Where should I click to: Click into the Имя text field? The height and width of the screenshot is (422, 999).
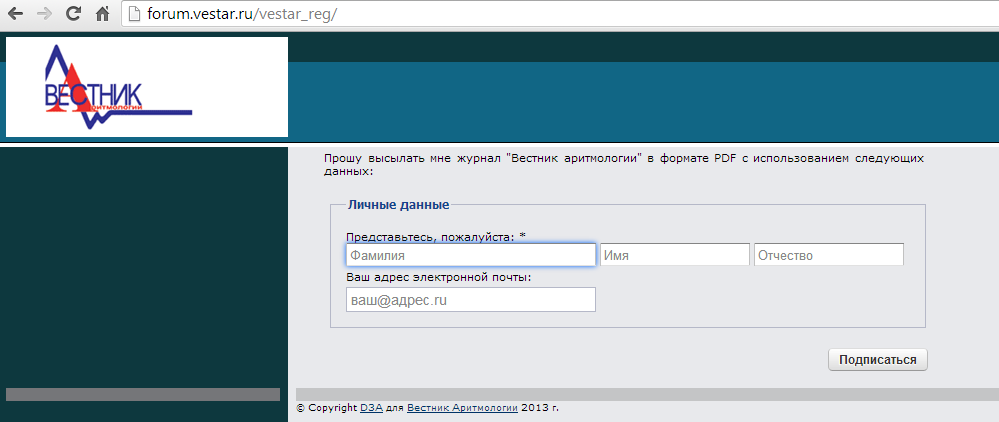tap(675, 255)
